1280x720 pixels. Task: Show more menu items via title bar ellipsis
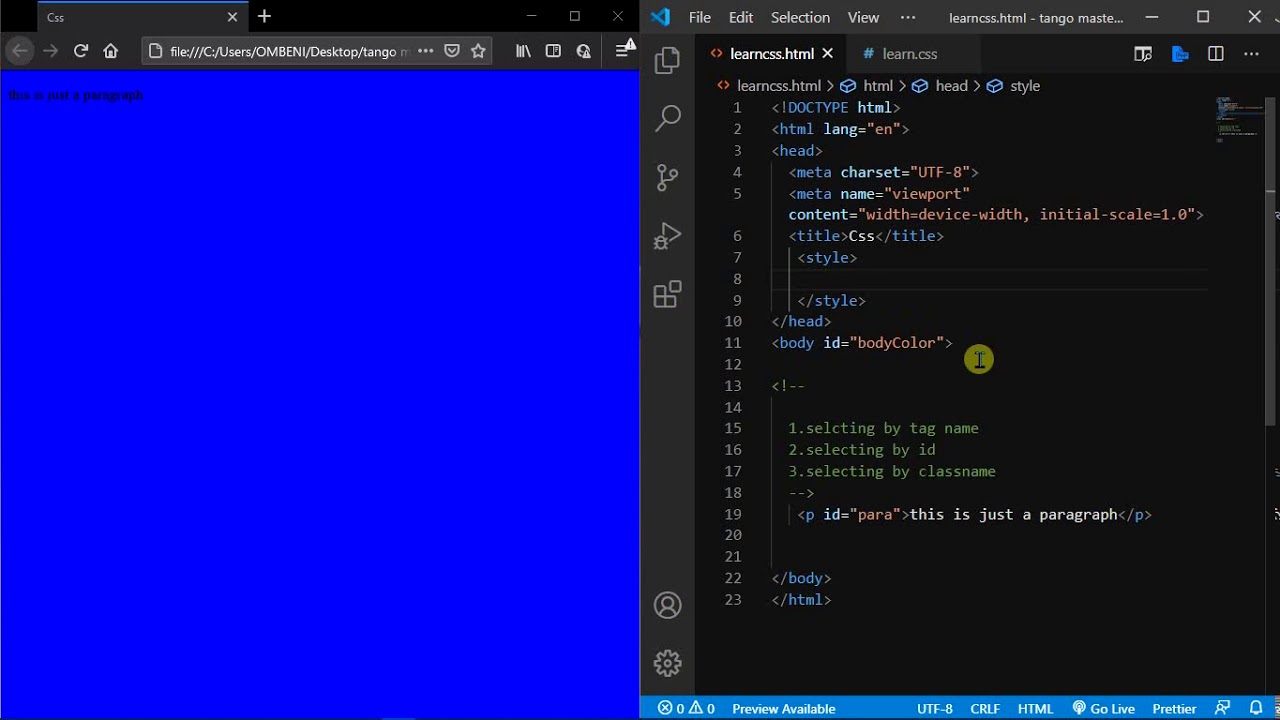(908, 17)
